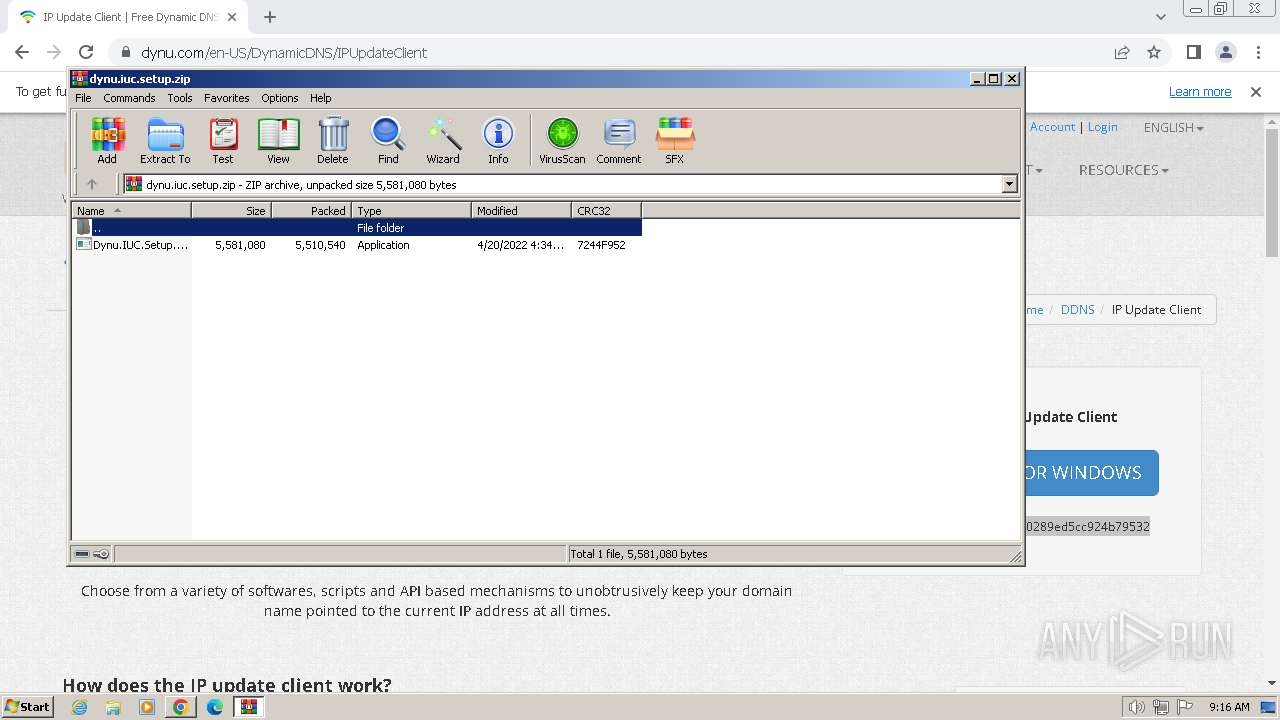Click the 7244F952 CRC32 value
The width and height of the screenshot is (1280, 720).
[601, 245]
